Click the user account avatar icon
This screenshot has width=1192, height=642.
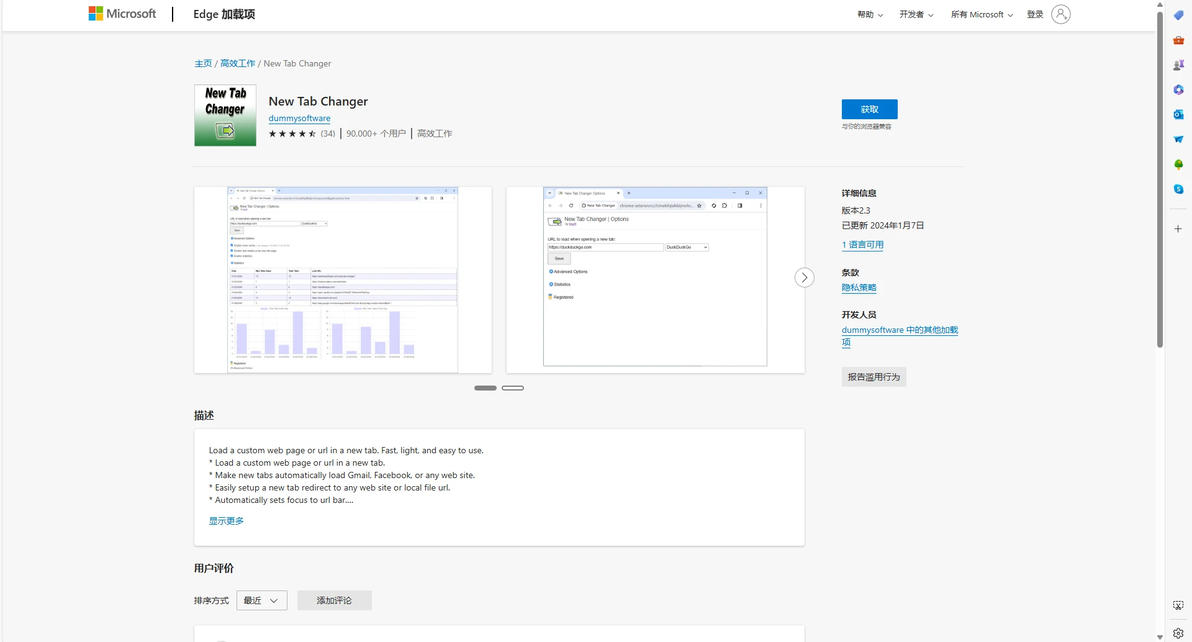[1061, 14]
